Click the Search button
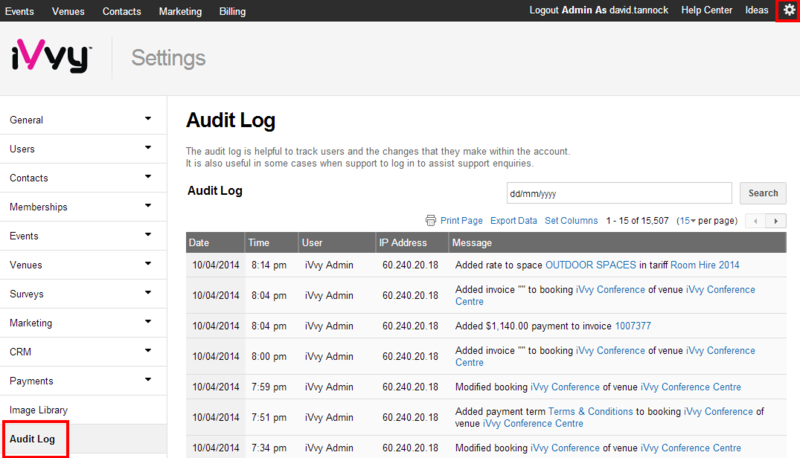 (763, 193)
